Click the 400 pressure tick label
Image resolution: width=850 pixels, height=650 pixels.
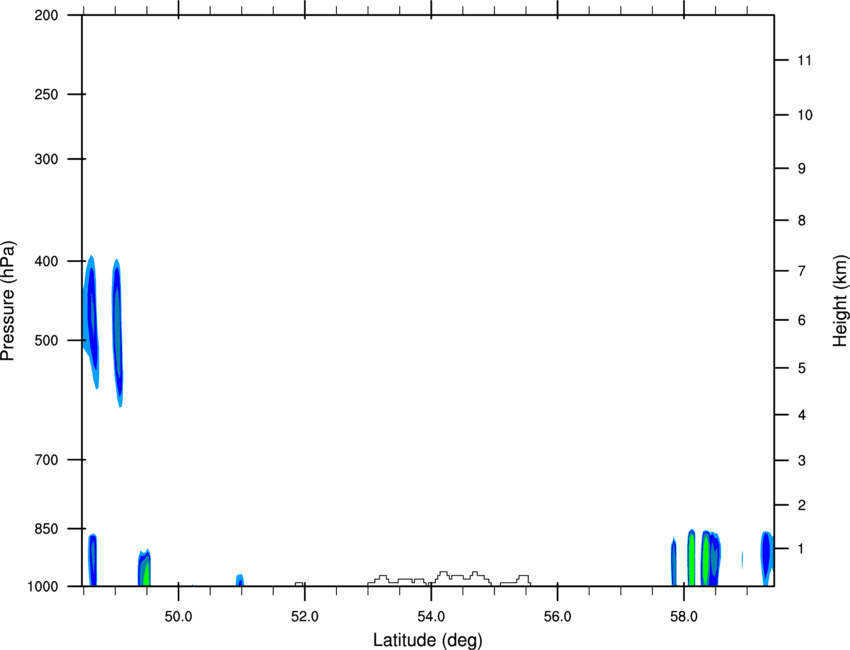coord(46,261)
